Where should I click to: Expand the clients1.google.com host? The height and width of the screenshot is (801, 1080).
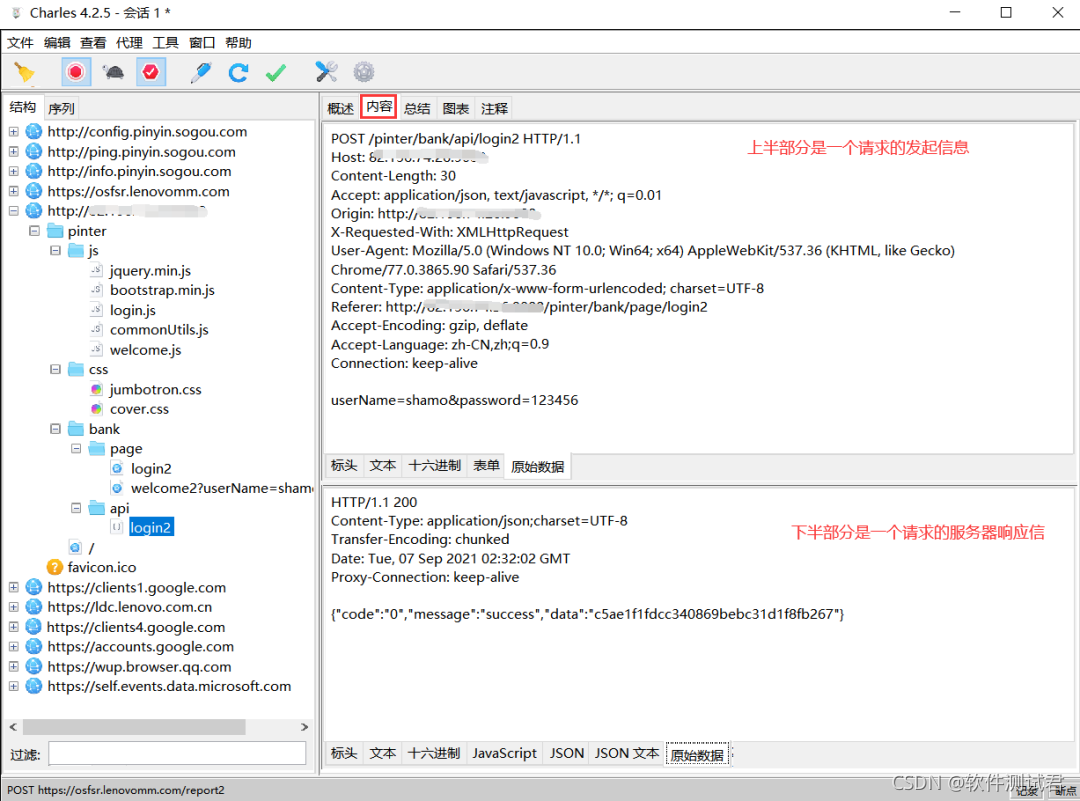tap(14, 587)
